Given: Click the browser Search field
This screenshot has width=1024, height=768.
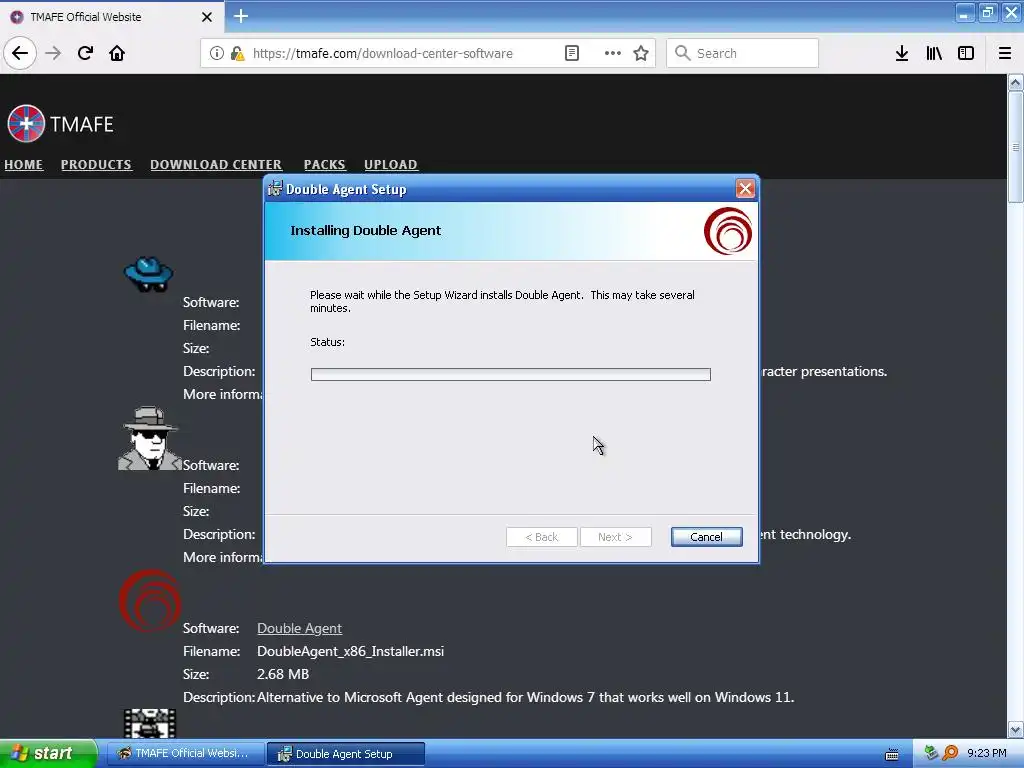Looking at the screenshot, I should pyautogui.click(x=743, y=53).
